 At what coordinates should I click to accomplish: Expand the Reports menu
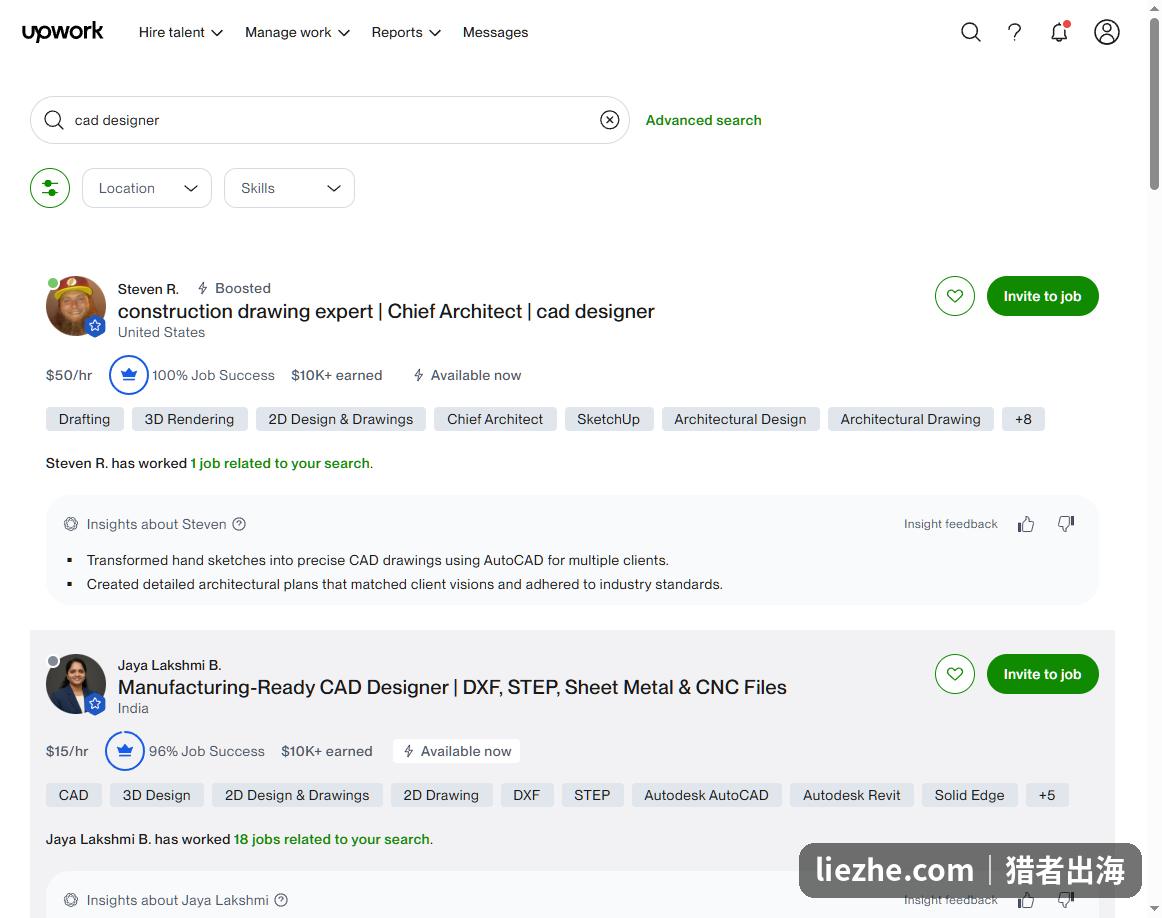tap(406, 33)
